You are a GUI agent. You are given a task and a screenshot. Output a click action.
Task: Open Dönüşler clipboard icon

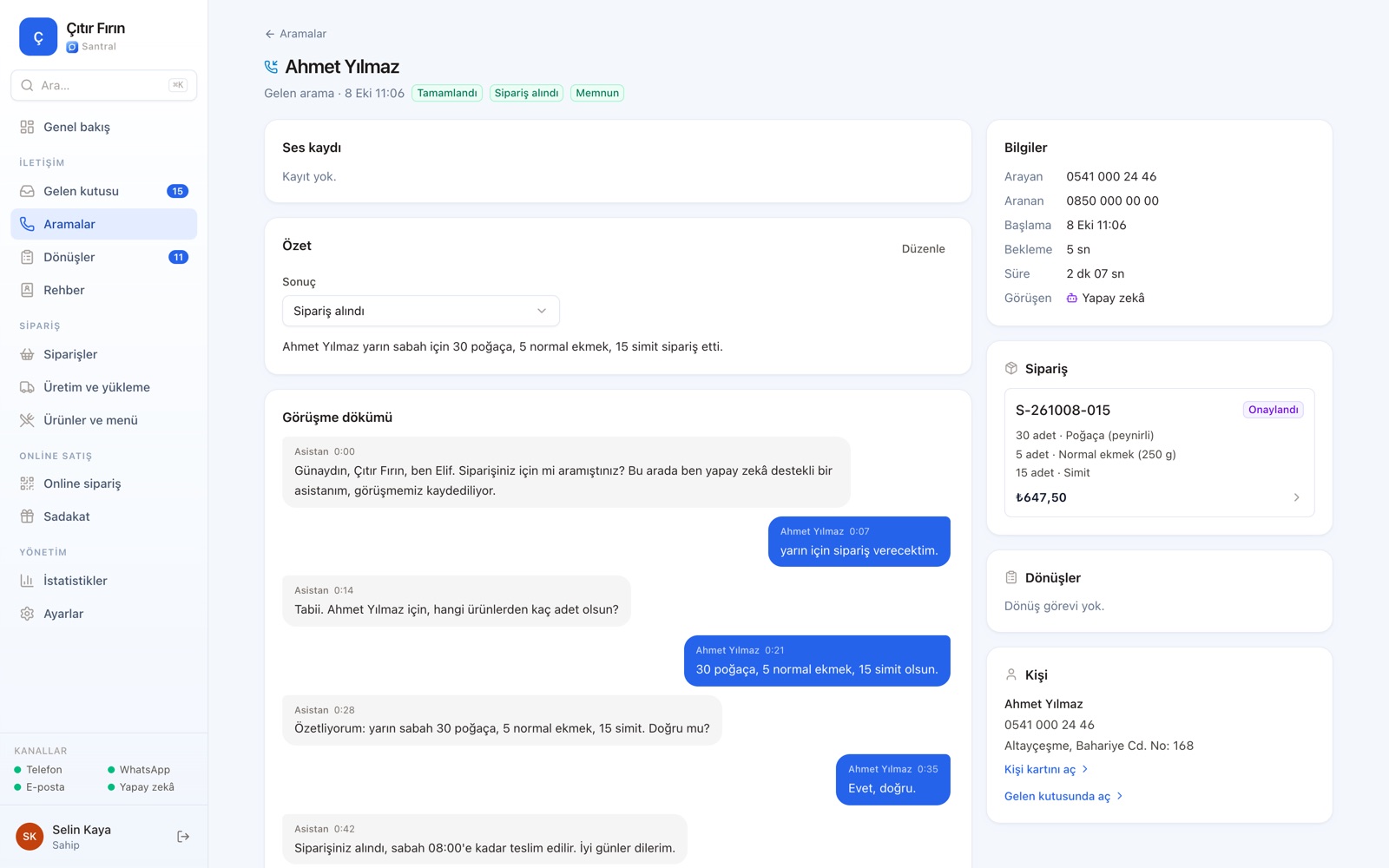tap(27, 257)
